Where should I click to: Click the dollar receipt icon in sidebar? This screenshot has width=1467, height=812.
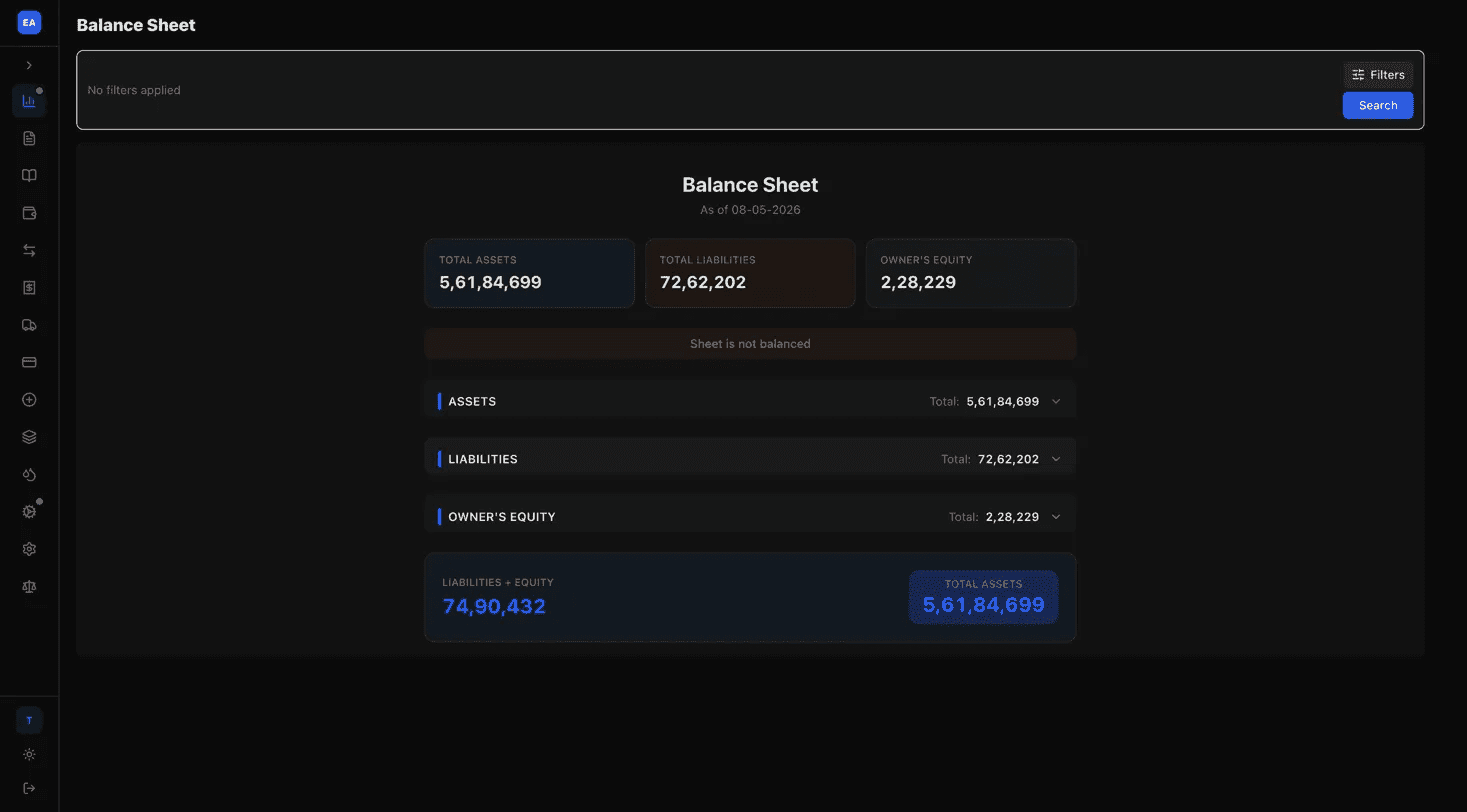coord(29,288)
